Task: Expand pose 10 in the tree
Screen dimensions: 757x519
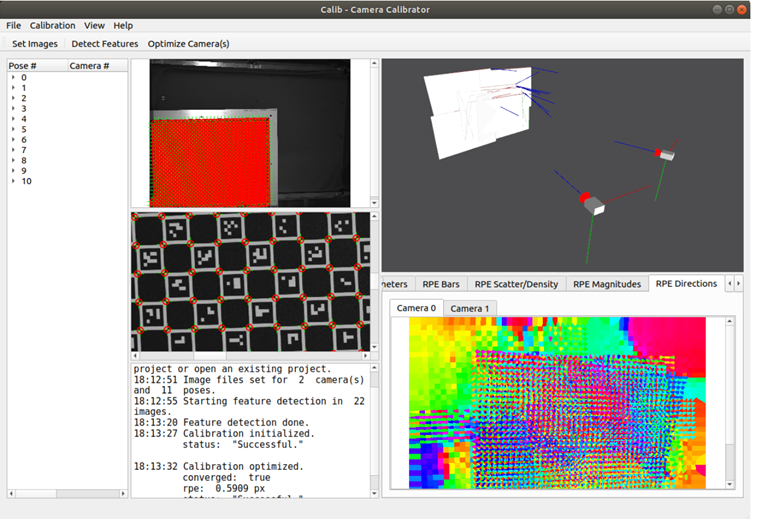Action: pos(14,182)
